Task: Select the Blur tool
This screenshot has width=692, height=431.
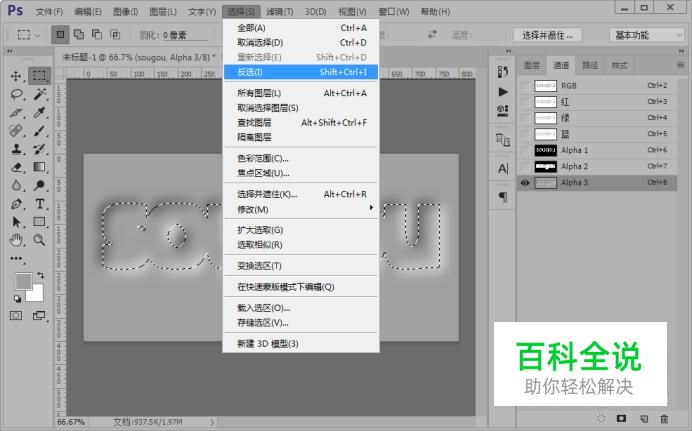Action: coord(16,185)
